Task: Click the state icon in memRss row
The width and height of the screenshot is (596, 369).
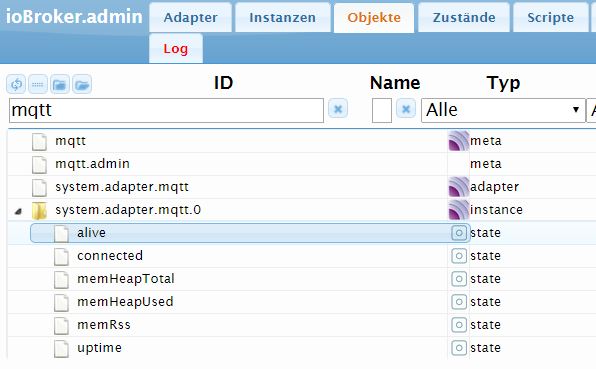Action: point(459,325)
